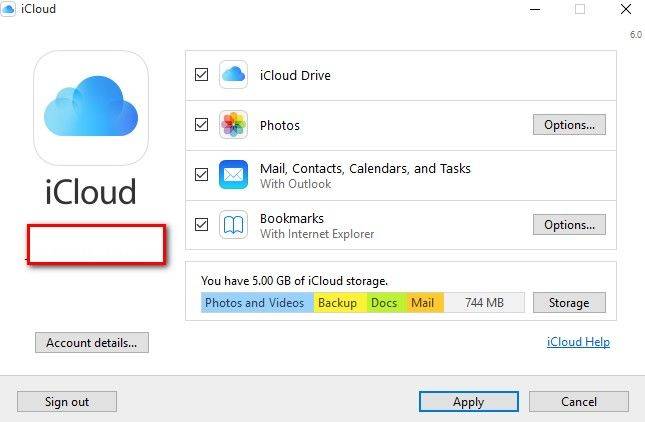Image resolution: width=645 pixels, height=422 pixels.
Task: Click the Mail envelope icon
Action: click(233, 175)
